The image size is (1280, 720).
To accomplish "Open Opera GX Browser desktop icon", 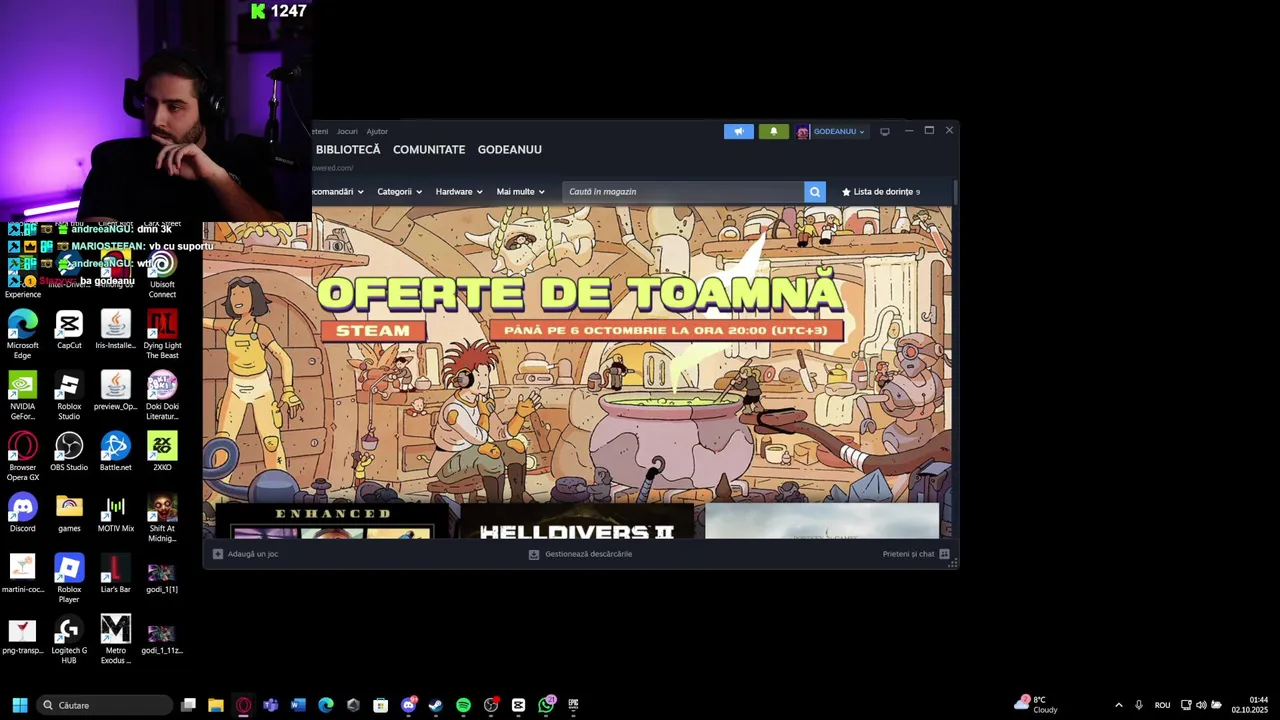I will [22, 457].
